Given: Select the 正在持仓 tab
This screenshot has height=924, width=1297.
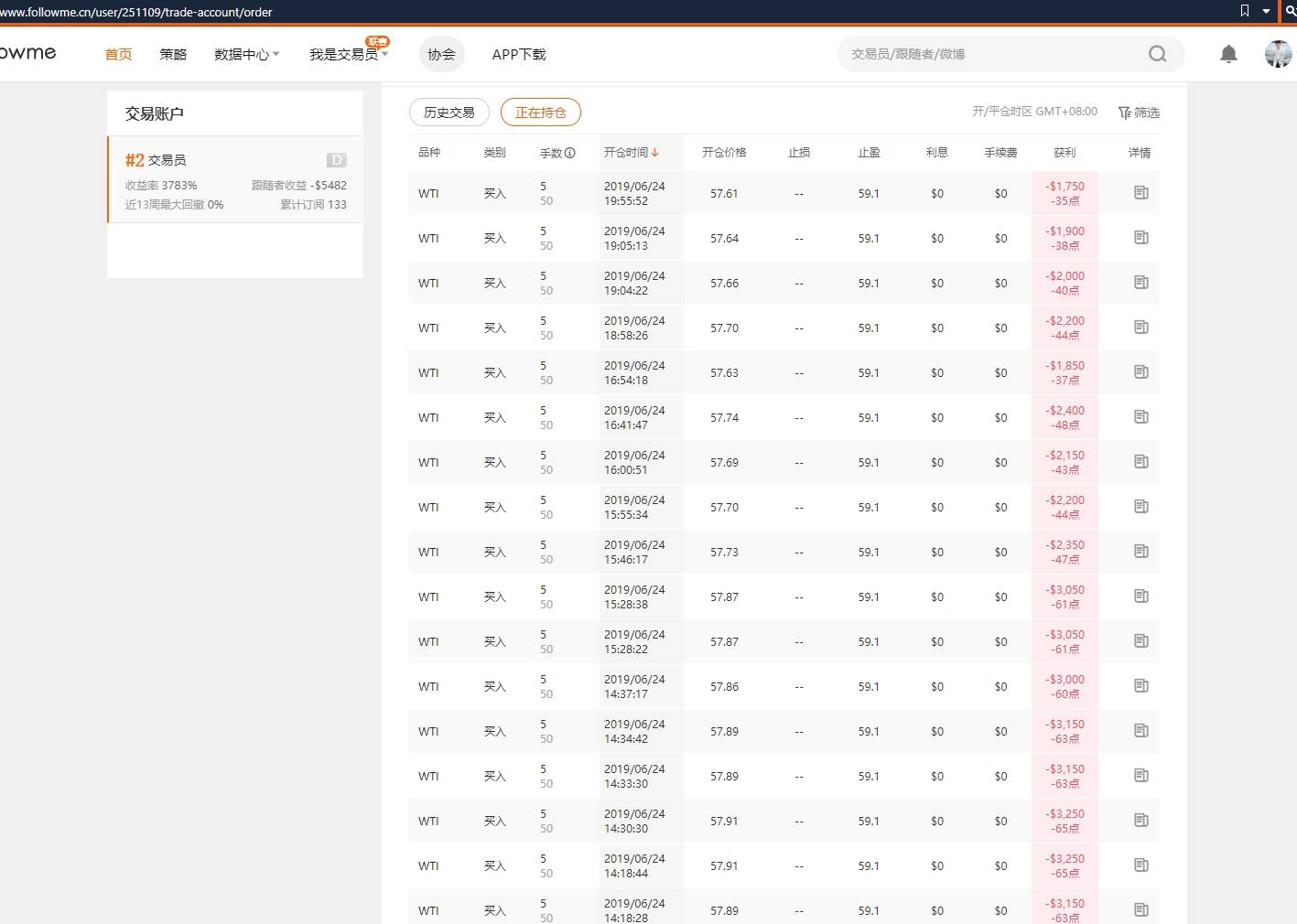Looking at the screenshot, I should (x=541, y=113).
